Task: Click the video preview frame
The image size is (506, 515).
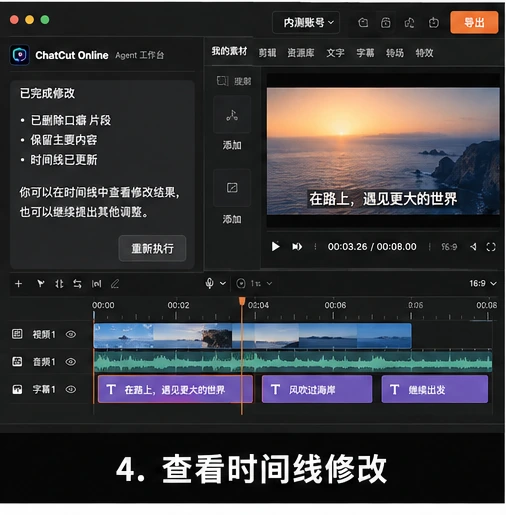Action: point(383,151)
